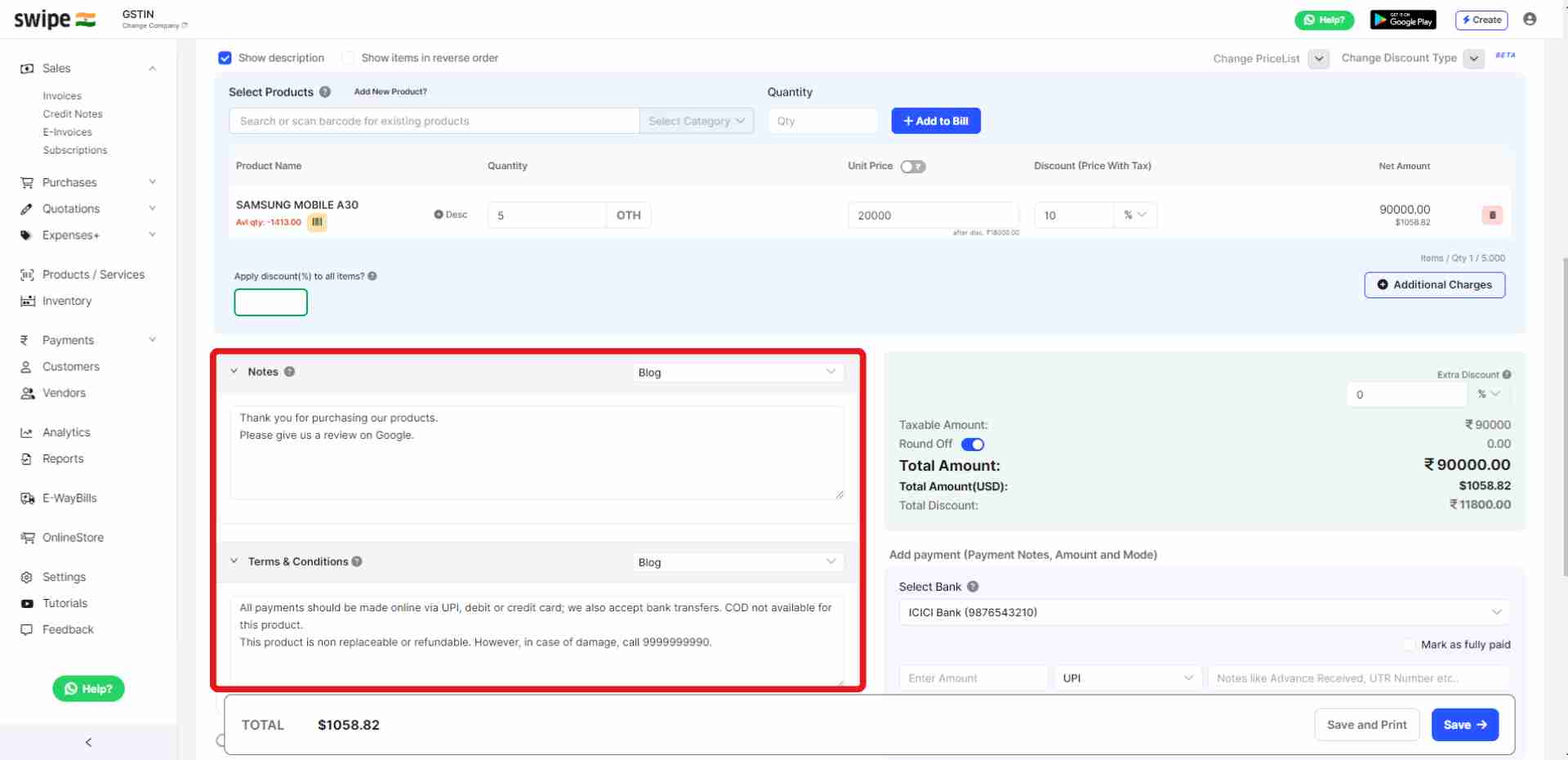Viewport: 1568px width, 760px height.
Task: Click the Create button in header
Action: (x=1481, y=20)
